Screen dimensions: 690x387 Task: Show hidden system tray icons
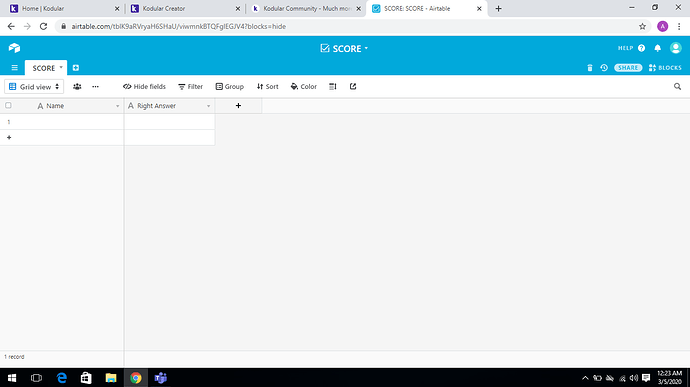click(585, 378)
